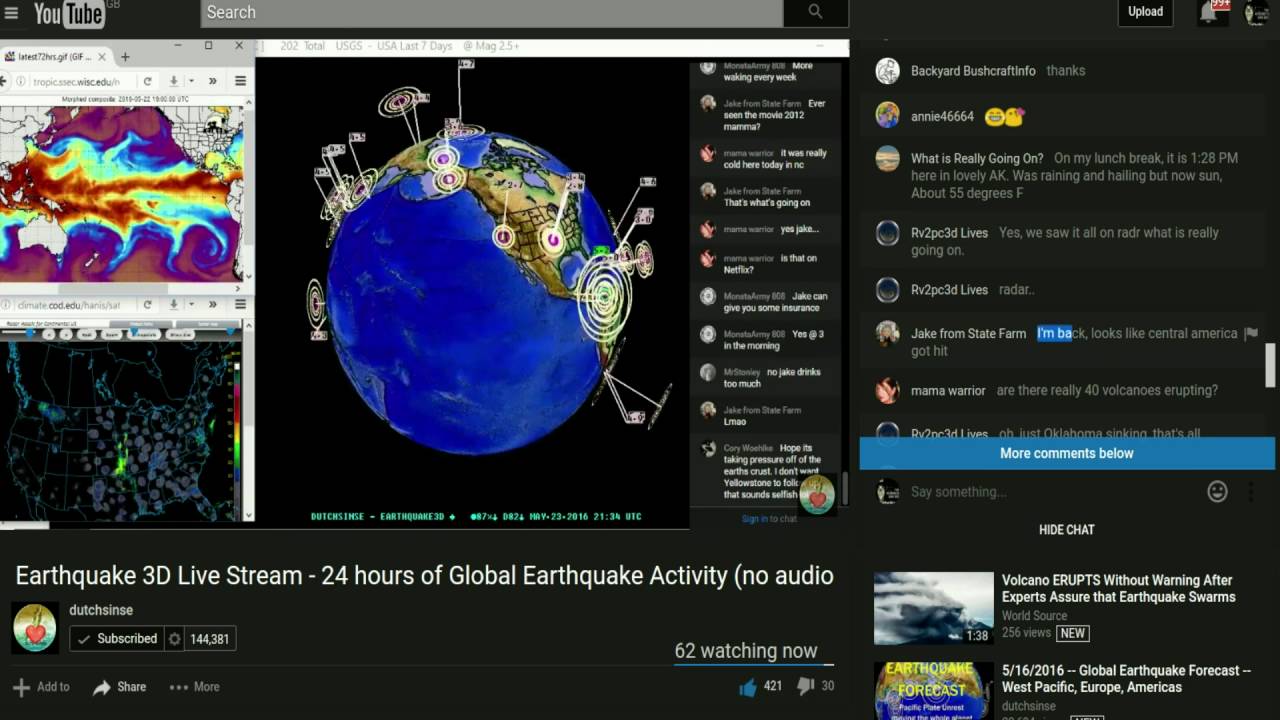Open the chat three-dot options menu
1280x720 pixels.
[x=1250, y=491]
